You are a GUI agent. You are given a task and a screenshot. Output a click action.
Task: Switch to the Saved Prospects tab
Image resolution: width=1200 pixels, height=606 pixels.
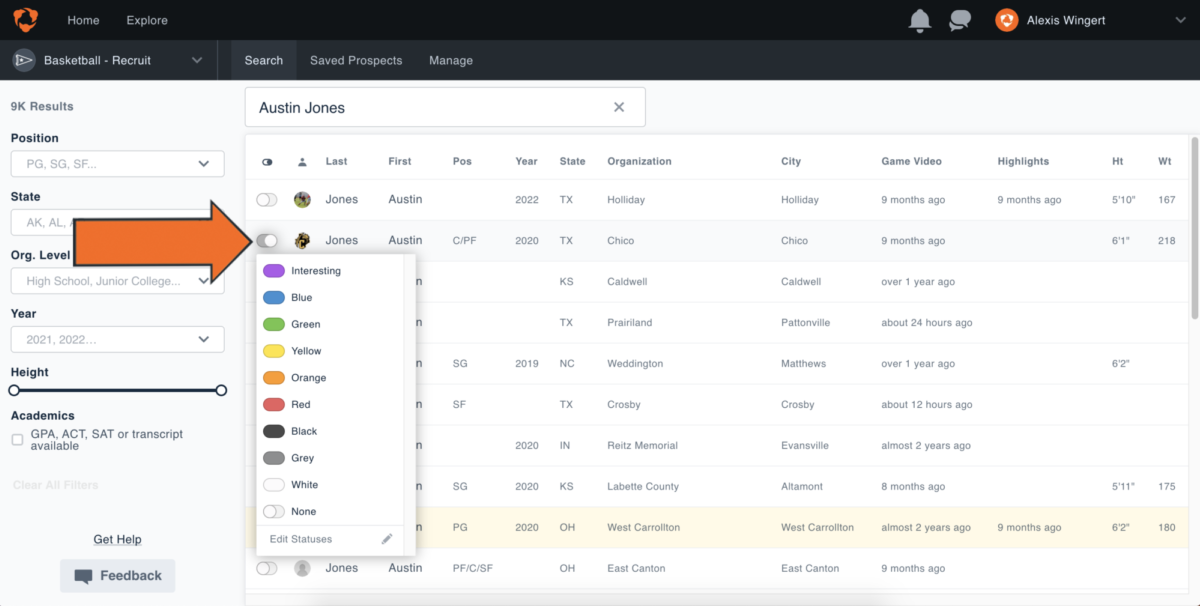[356, 60]
